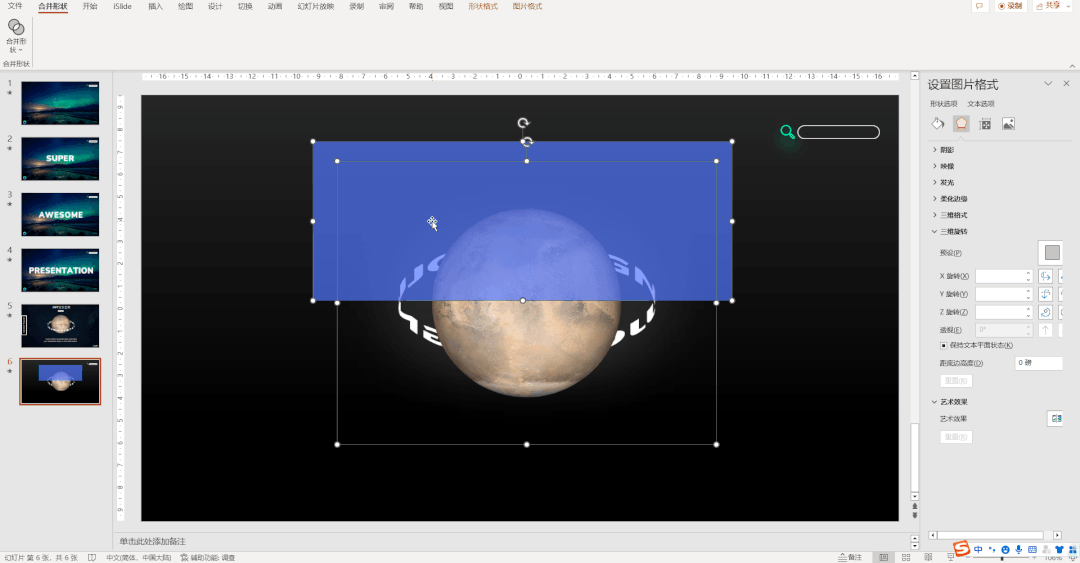Select the Effects pentagon icon
1080x563 pixels.
click(x=961, y=123)
